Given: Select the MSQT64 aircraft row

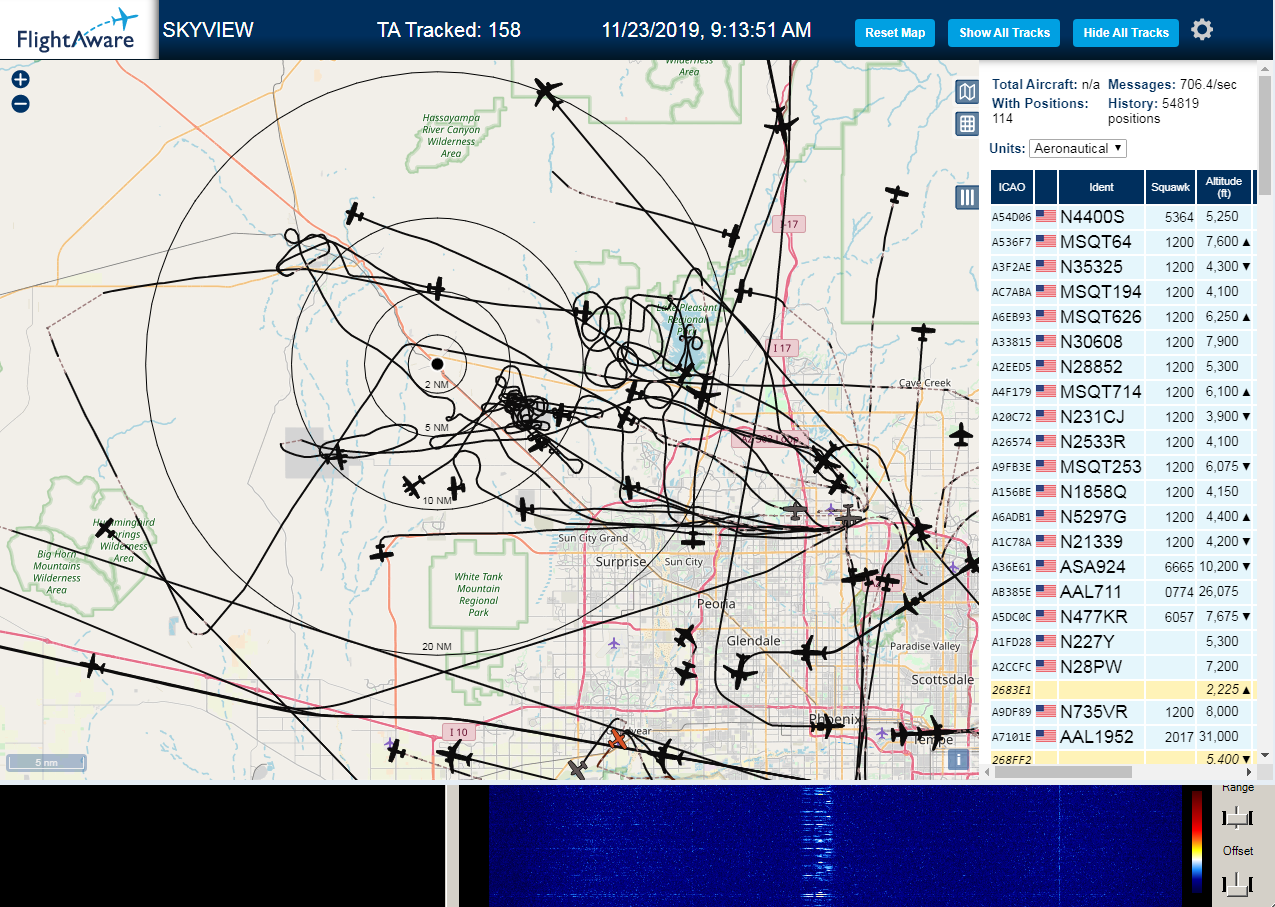Looking at the screenshot, I should click(1123, 241).
